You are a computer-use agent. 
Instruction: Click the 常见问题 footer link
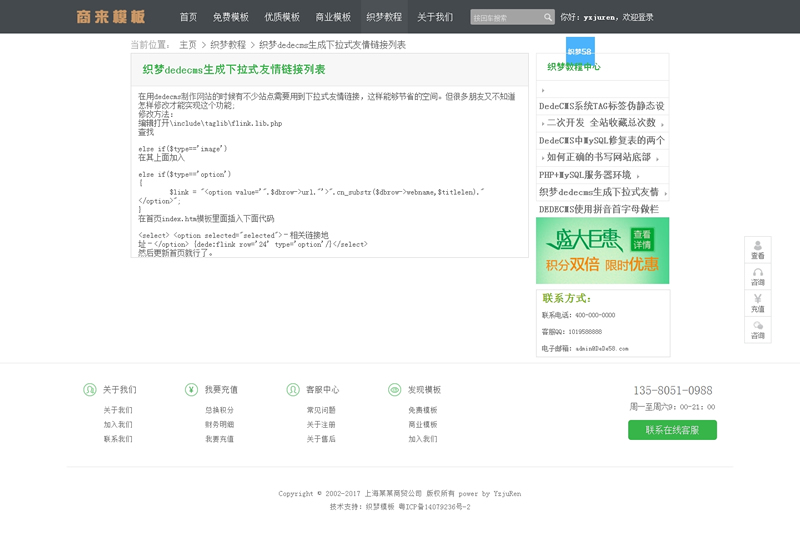[321, 410]
